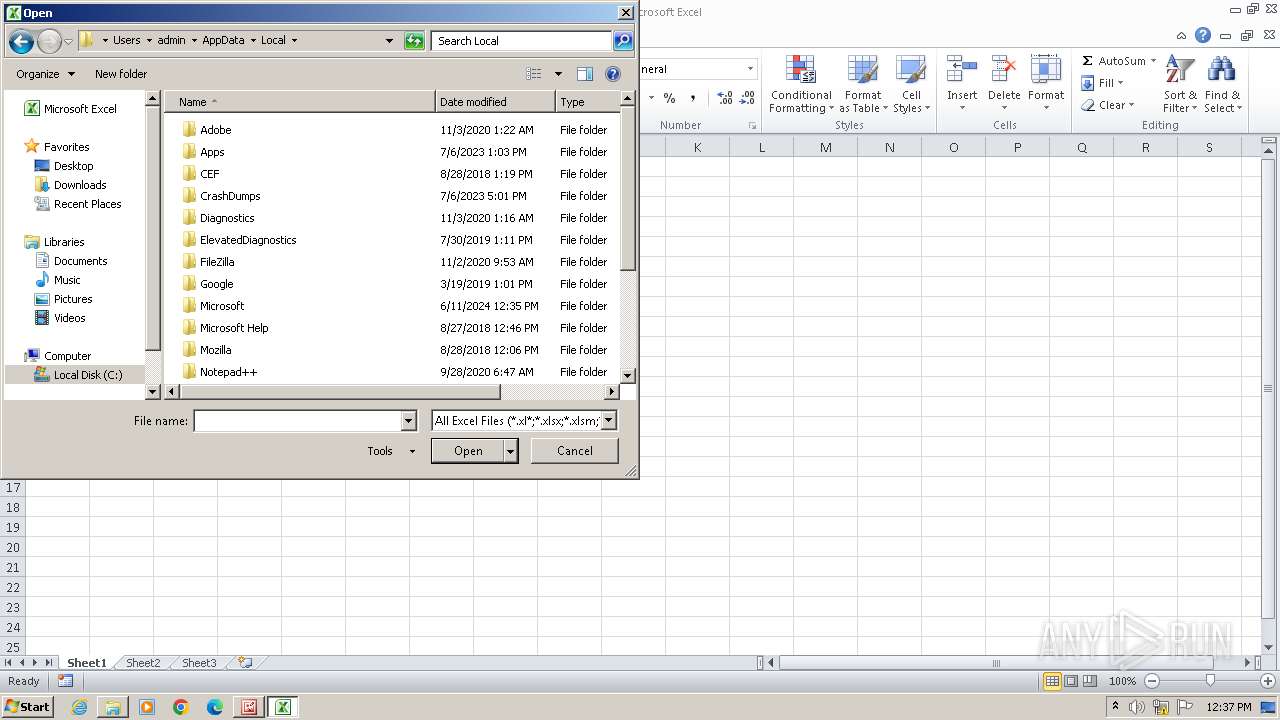Switch to Sheet1 tab
1280x720 pixels.
point(86,662)
